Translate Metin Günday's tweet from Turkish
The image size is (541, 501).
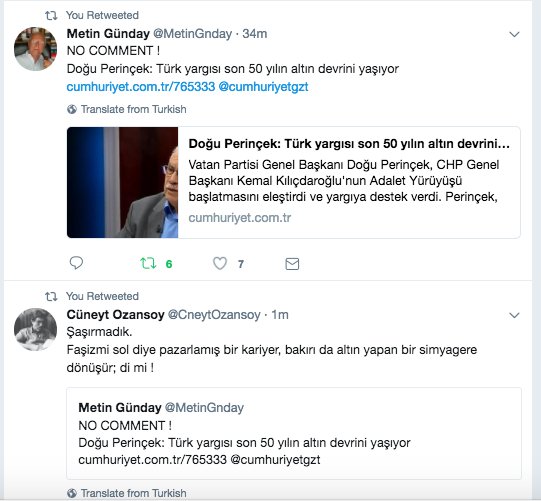click(x=134, y=109)
